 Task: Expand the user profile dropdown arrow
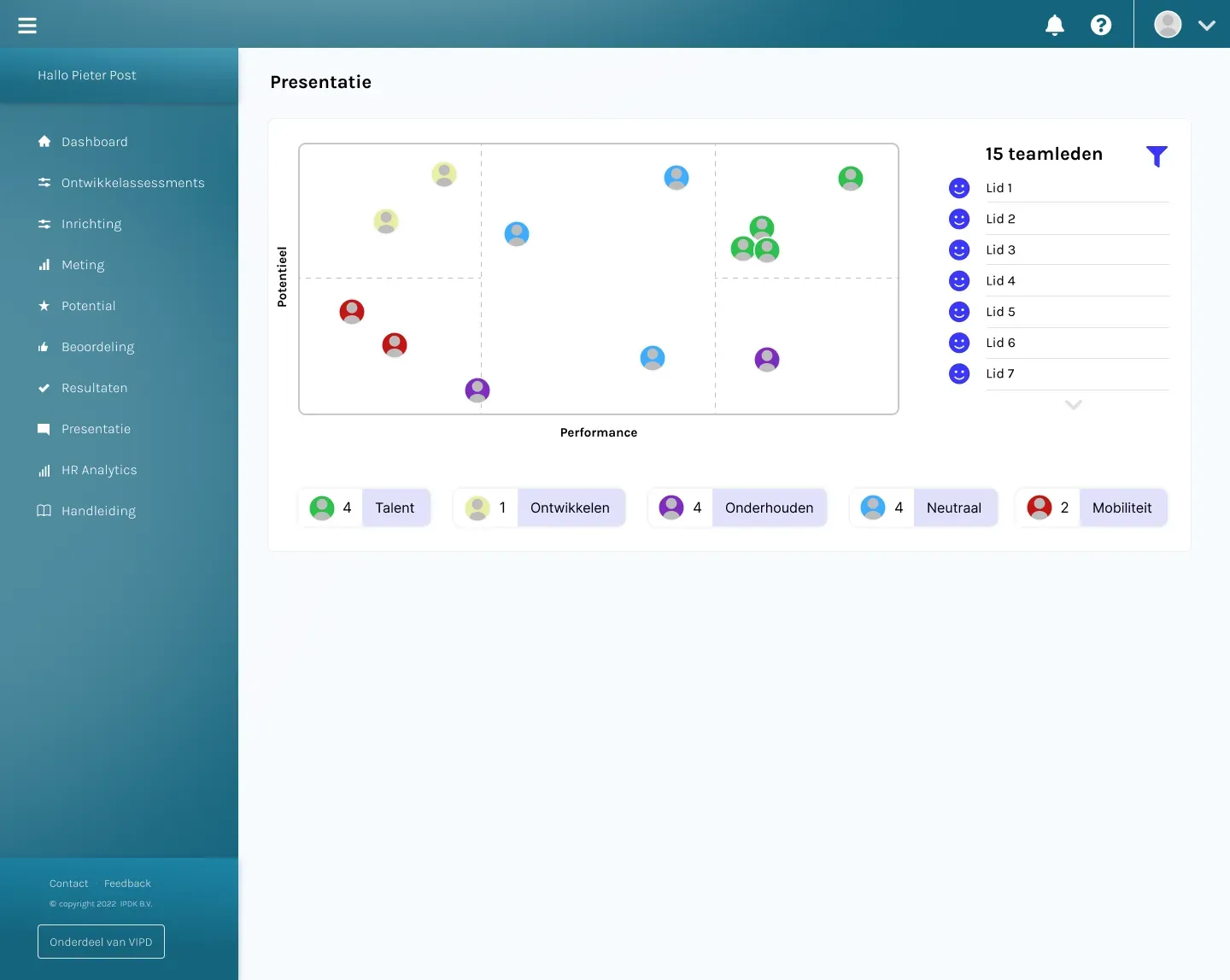pos(1206,26)
